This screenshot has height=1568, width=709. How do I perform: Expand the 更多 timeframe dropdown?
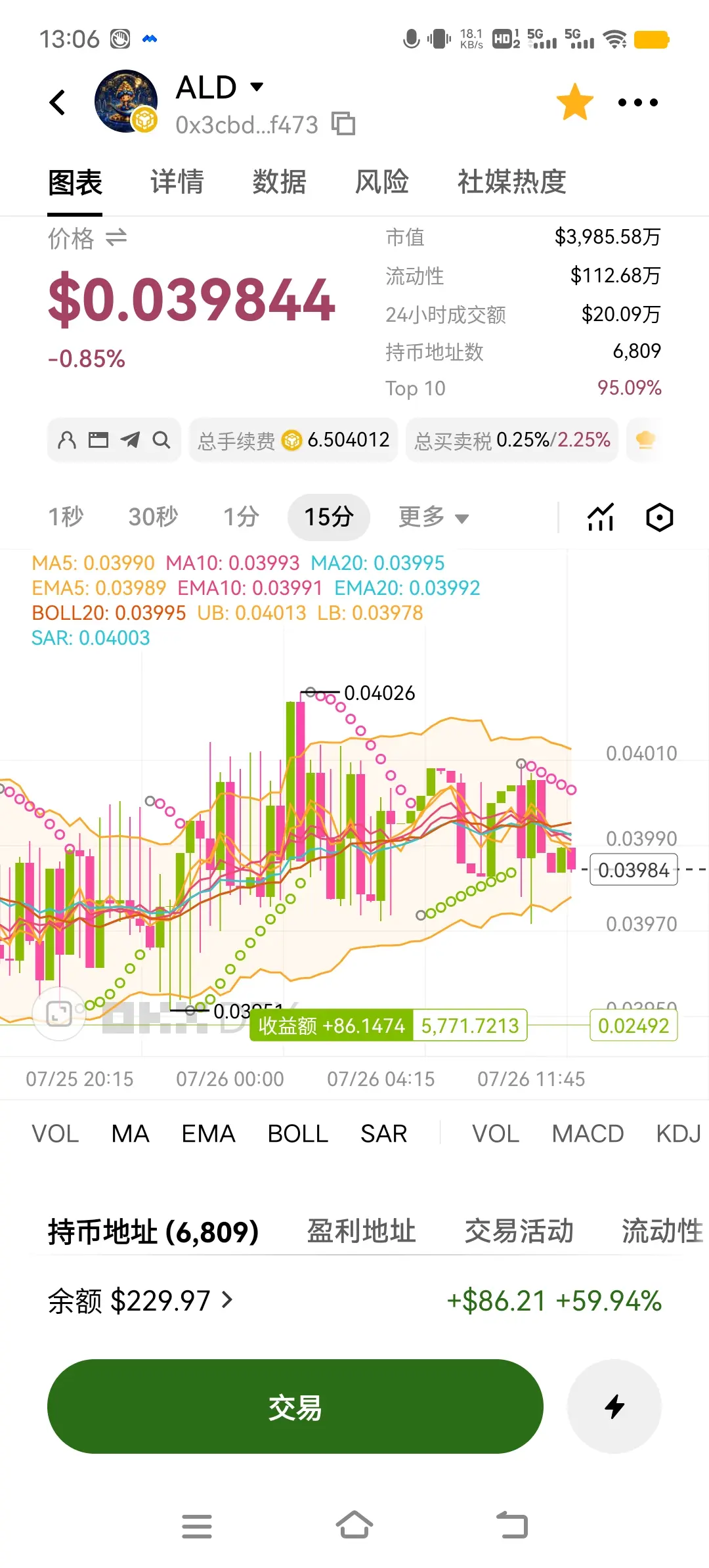tap(433, 517)
